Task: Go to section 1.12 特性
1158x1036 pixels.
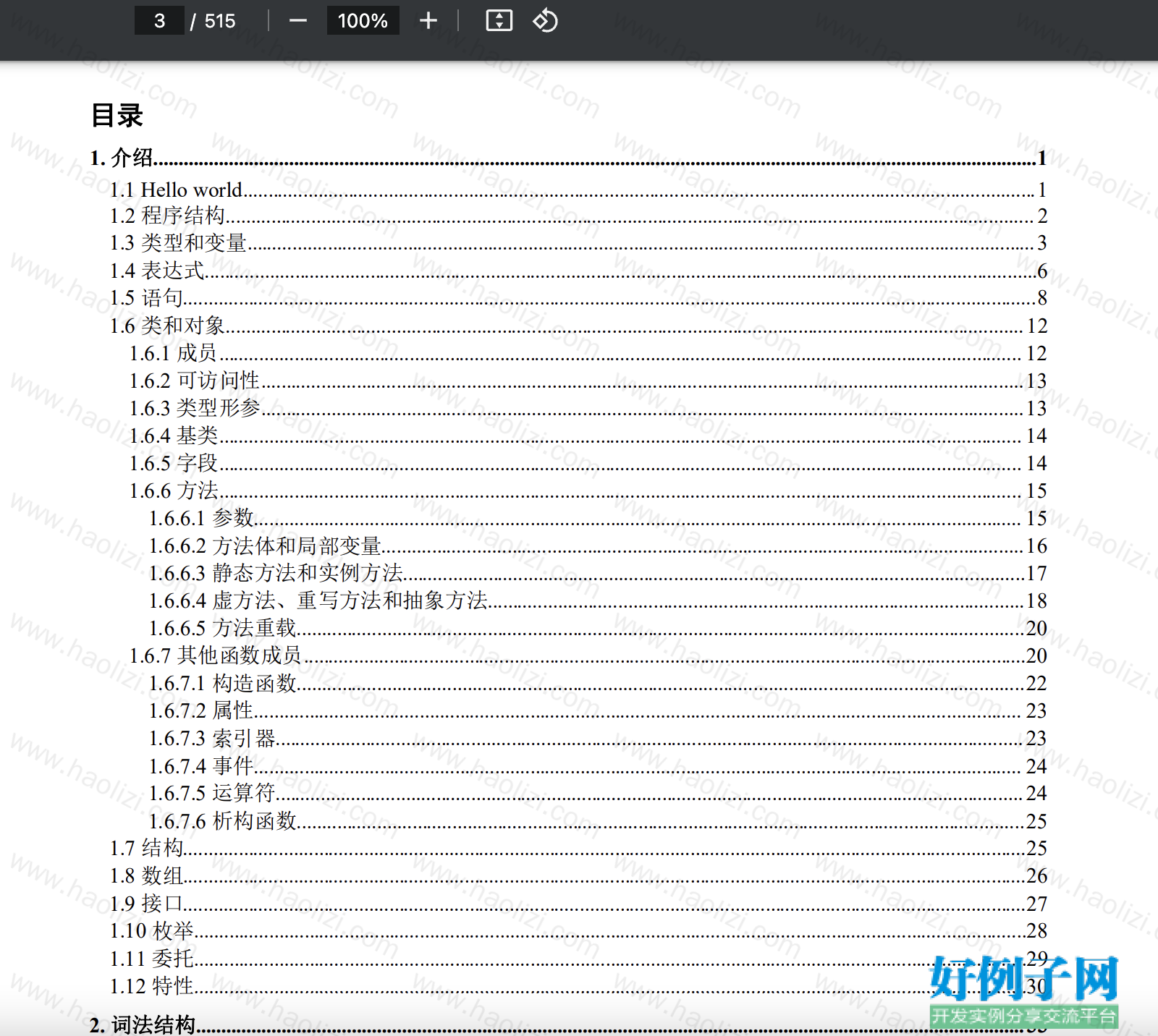Action: (578, 985)
